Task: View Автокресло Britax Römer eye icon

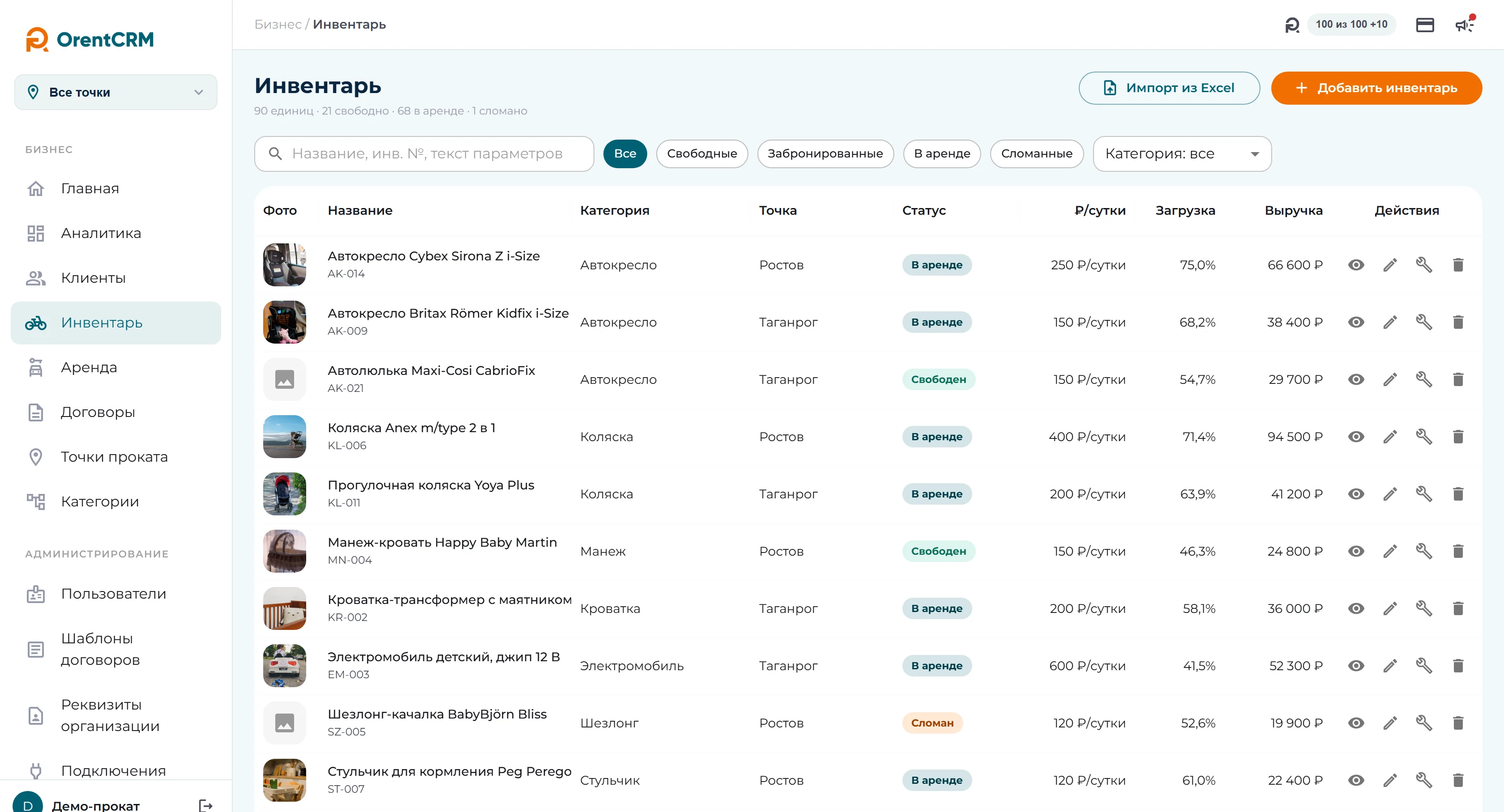Action: (x=1356, y=322)
